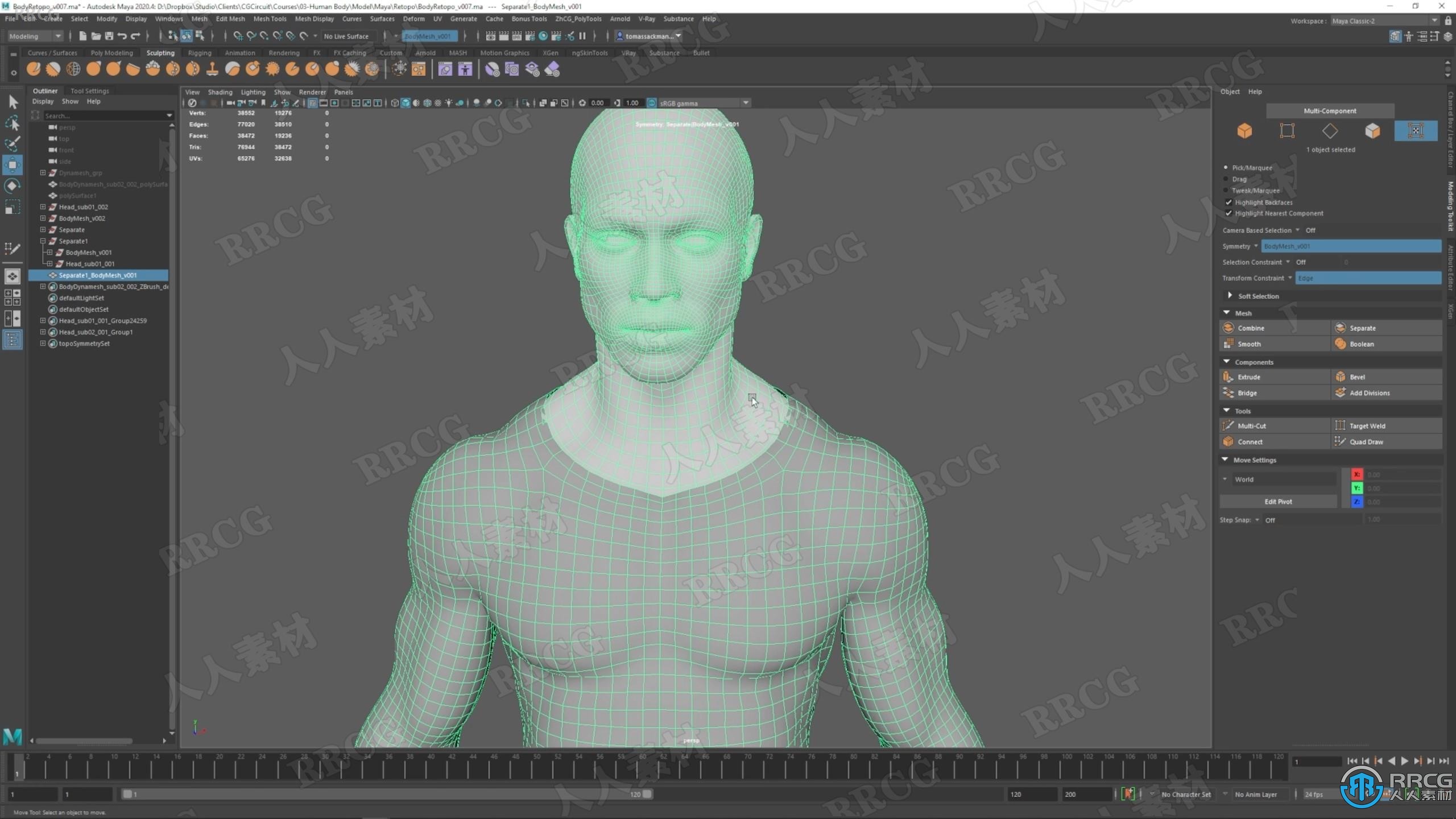1456x819 pixels.
Task: Activate the Quad Draw tool
Action: (x=1364, y=441)
